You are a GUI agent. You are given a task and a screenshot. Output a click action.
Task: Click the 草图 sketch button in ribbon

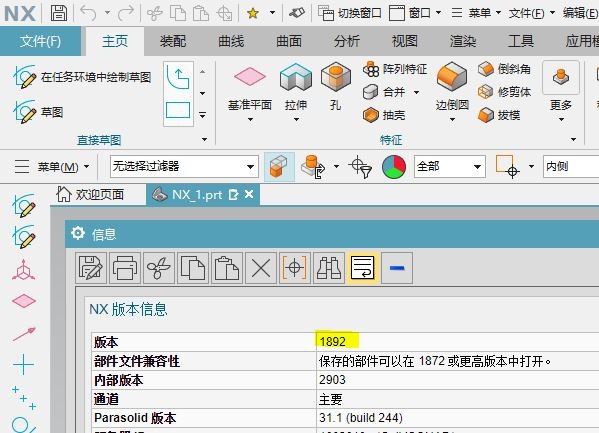[38, 112]
